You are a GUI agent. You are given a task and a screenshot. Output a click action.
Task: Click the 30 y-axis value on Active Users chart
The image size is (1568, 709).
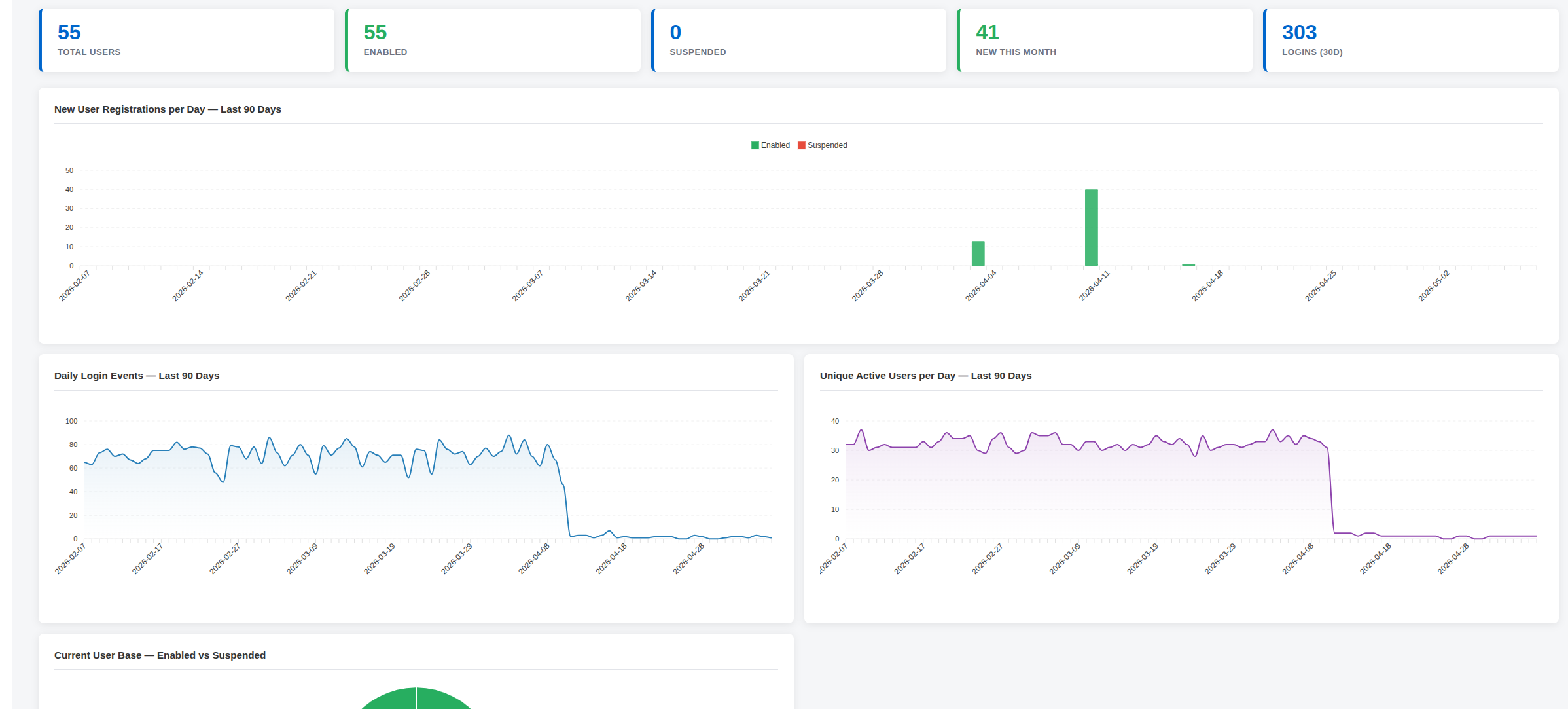835,450
